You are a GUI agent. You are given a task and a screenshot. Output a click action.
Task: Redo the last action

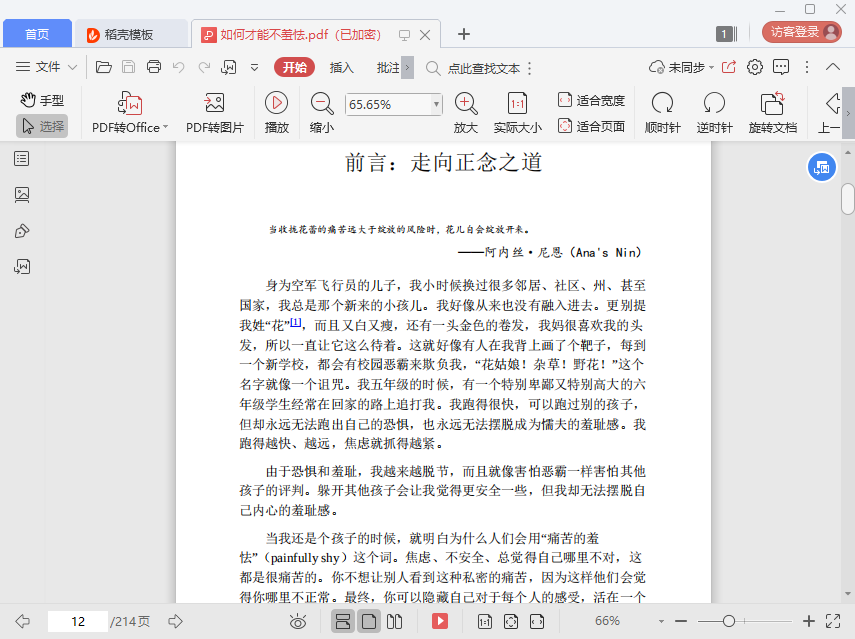[x=204, y=67]
